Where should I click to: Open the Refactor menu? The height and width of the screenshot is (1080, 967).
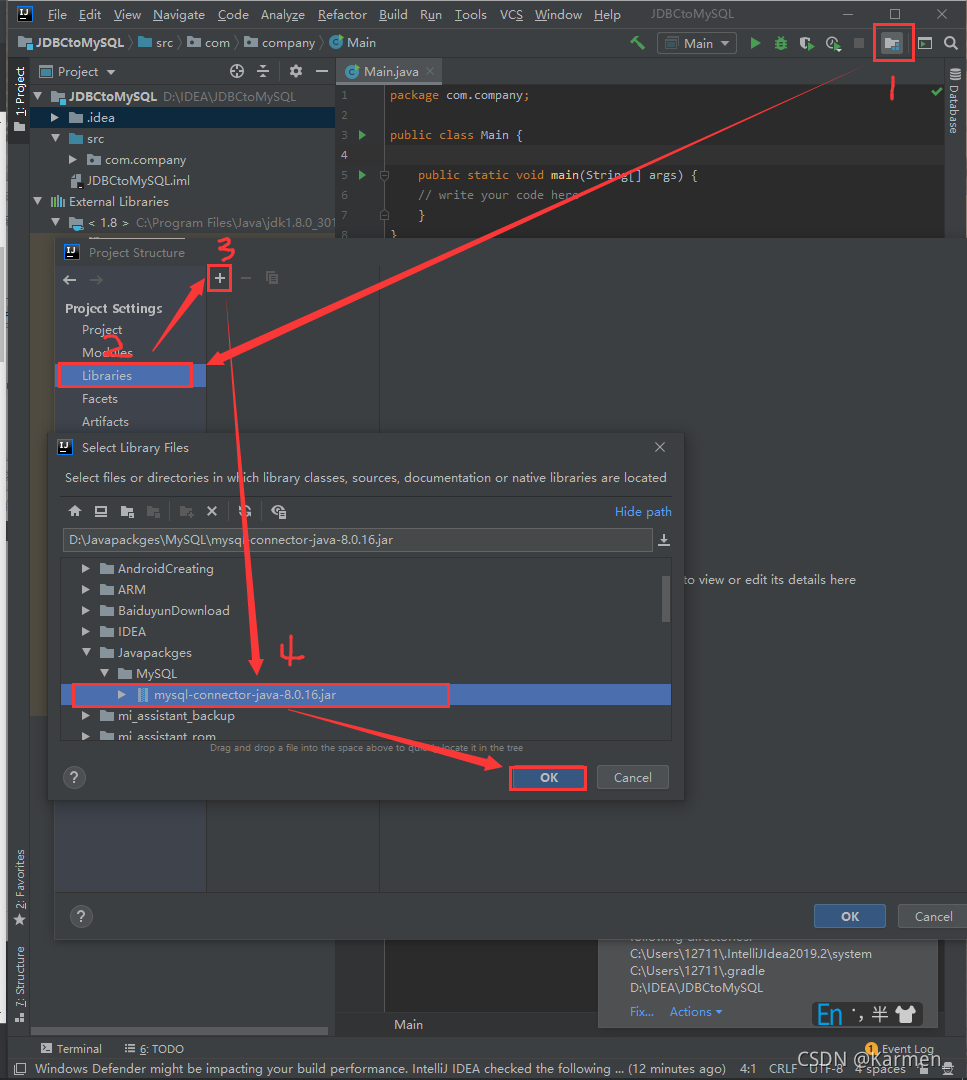click(x=342, y=14)
